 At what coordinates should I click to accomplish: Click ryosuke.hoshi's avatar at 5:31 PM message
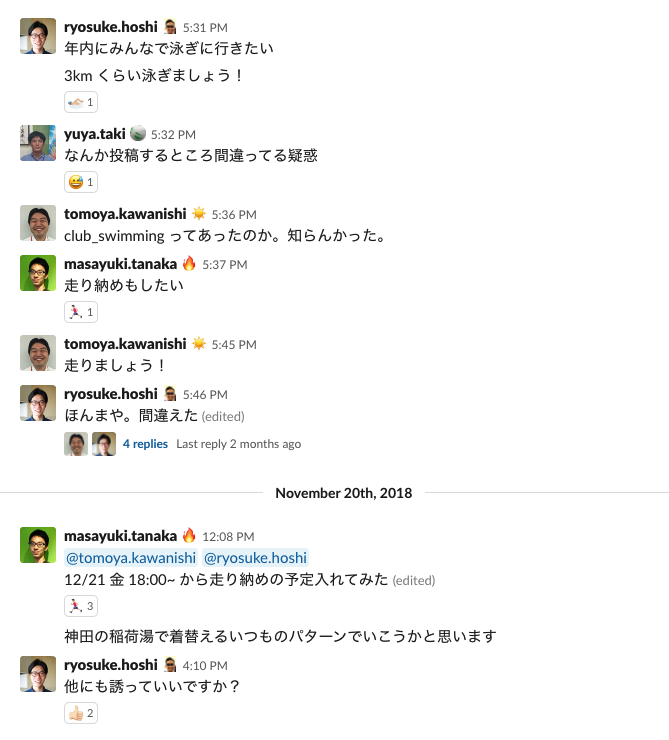38,37
